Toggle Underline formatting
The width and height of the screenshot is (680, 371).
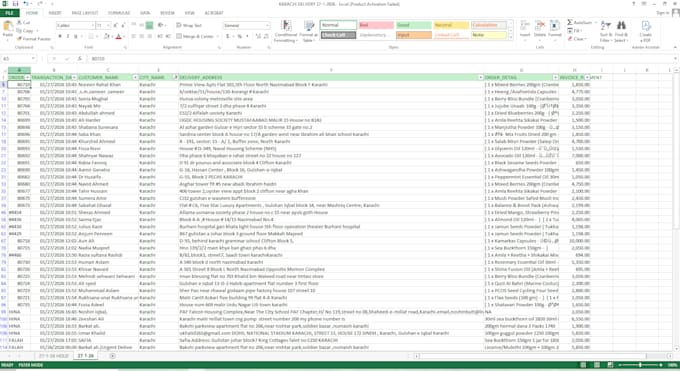[x=76, y=36]
